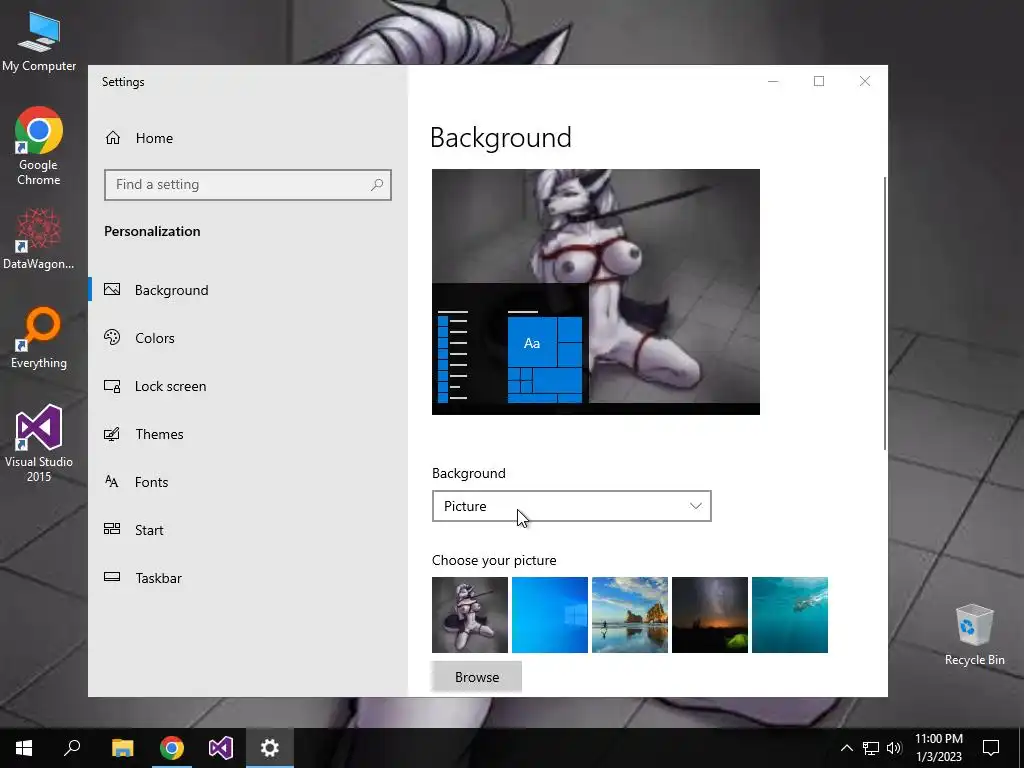This screenshot has height=768, width=1024.
Task: Choose the night sky tent wallpaper thumbnail
Action: click(710, 615)
